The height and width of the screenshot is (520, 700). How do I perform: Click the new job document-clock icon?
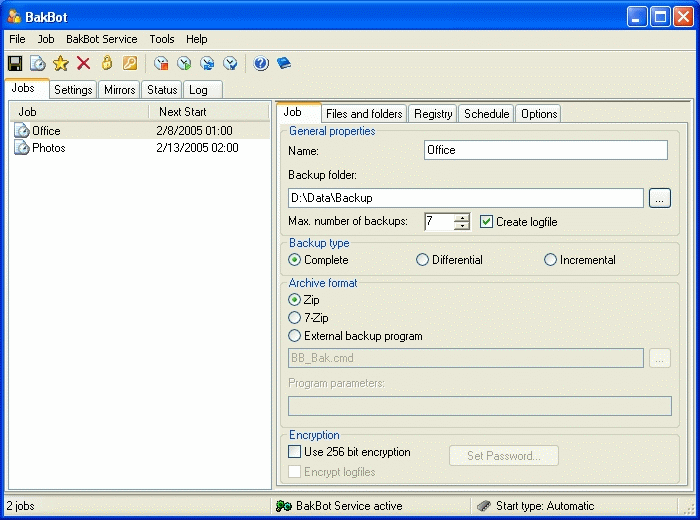pos(38,63)
